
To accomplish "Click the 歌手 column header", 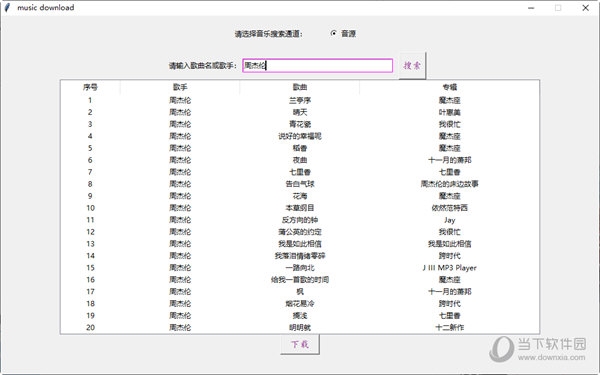I will coord(180,87).
